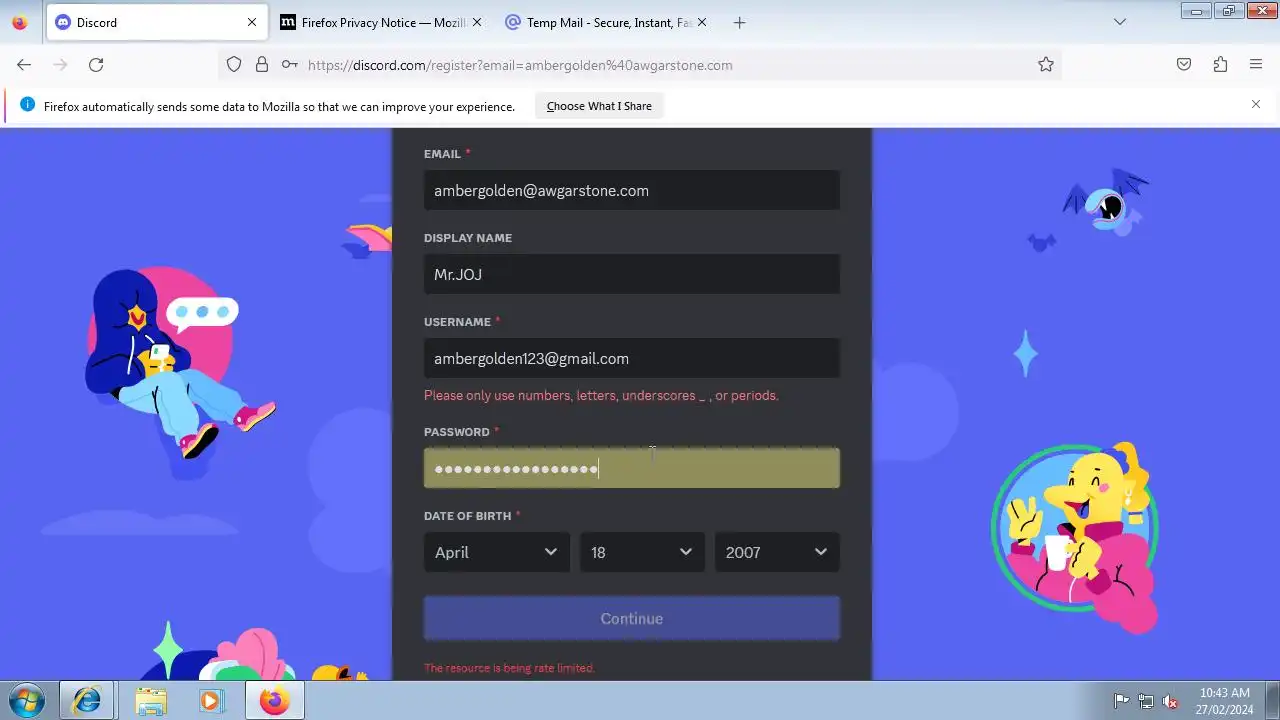Click the PASSWORD label
The width and height of the screenshot is (1280, 720).
click(x=457, y=432)
